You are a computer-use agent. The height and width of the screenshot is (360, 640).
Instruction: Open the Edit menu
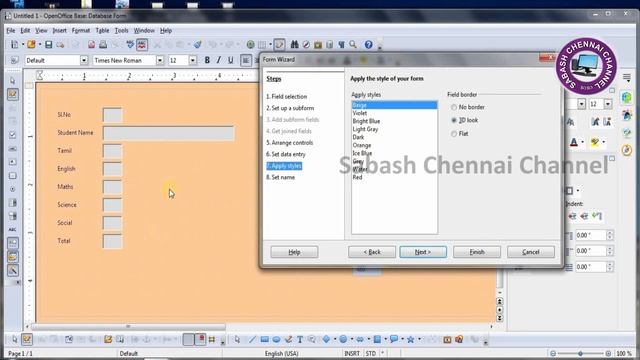(25, 31)
